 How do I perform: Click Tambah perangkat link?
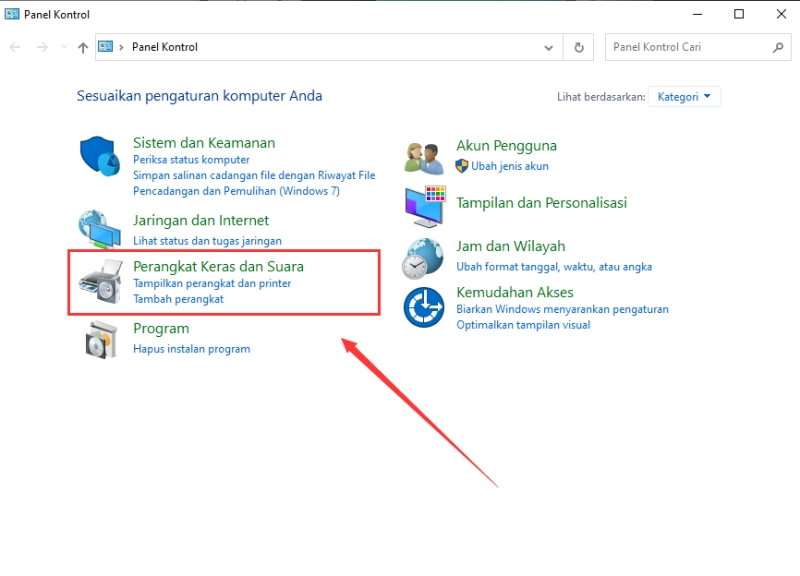click(x=179, y=299)
